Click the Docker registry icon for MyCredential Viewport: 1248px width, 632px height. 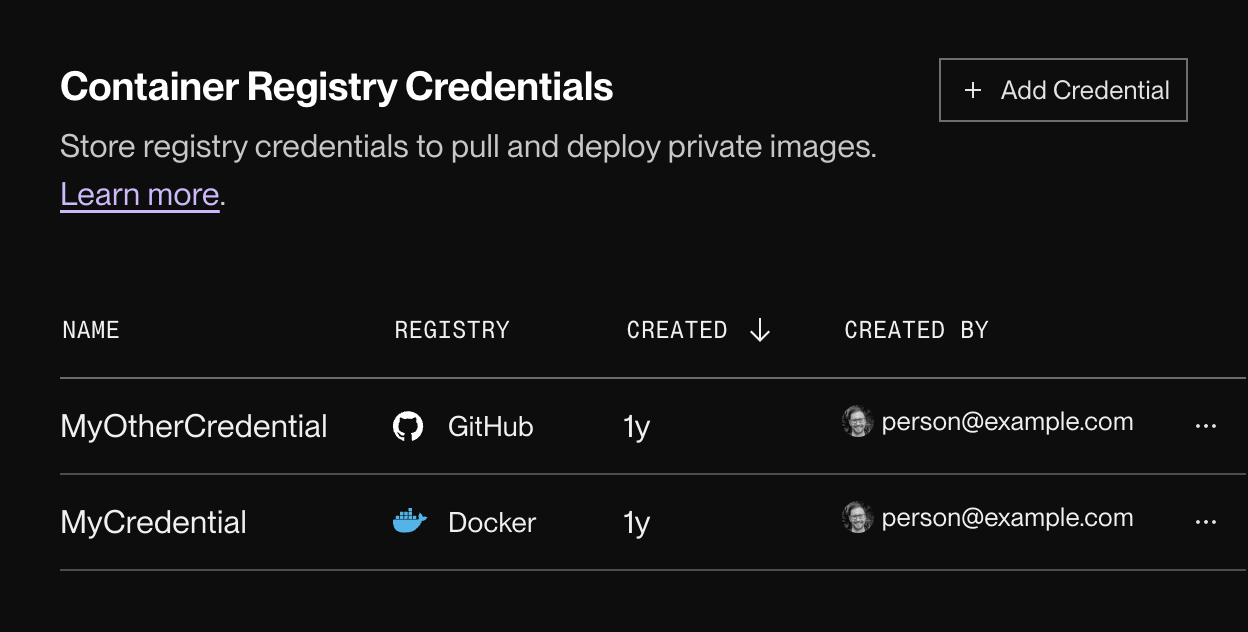pos(408,521)
